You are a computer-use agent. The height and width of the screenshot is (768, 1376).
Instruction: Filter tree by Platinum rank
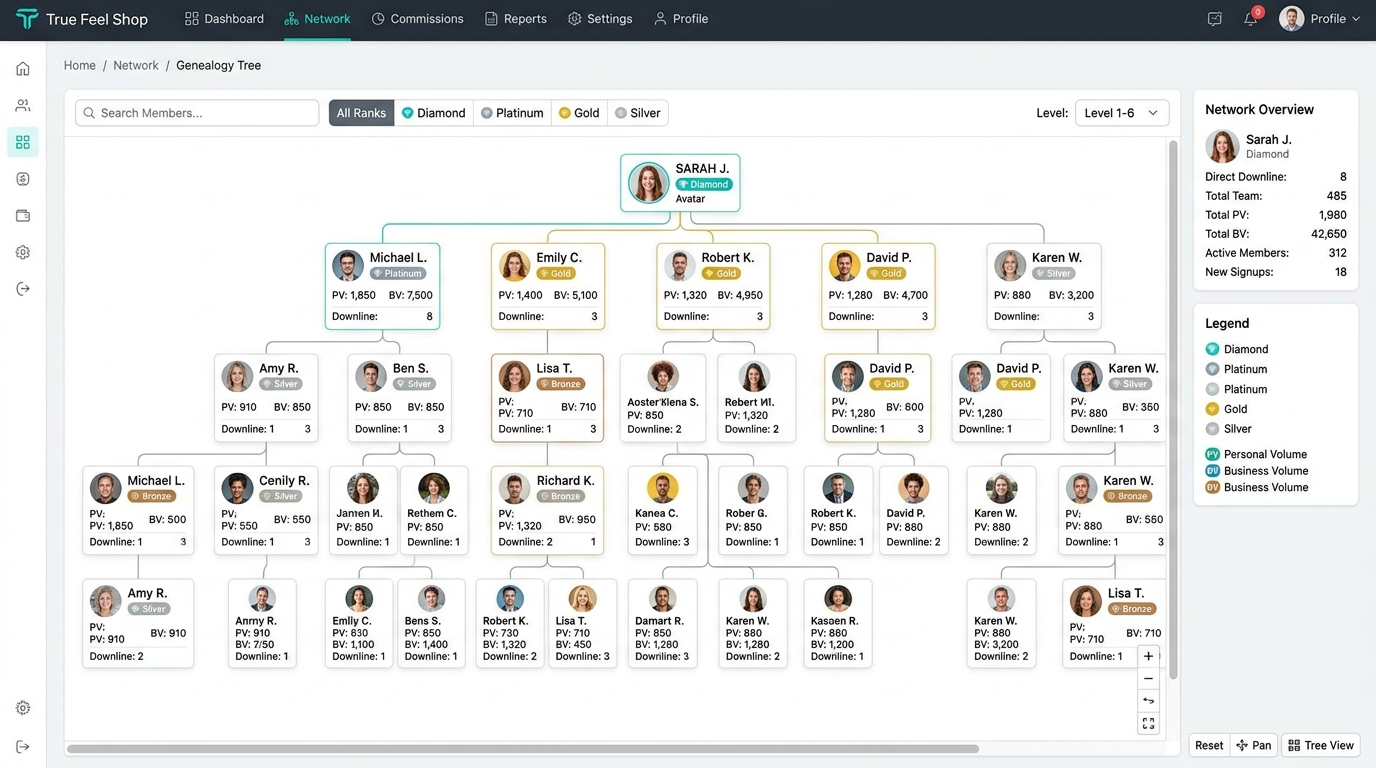pos(512,113)
